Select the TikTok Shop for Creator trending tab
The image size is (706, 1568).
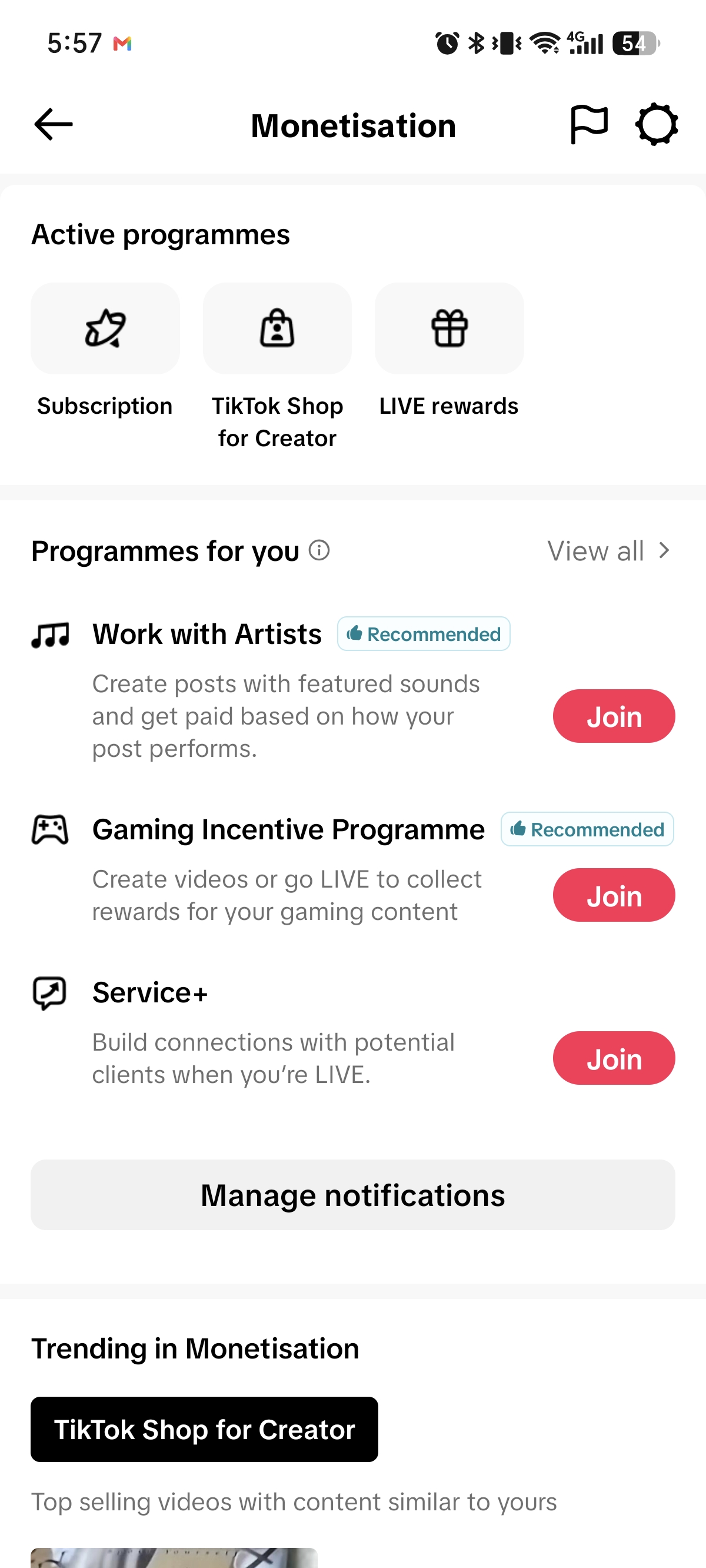205,1429
